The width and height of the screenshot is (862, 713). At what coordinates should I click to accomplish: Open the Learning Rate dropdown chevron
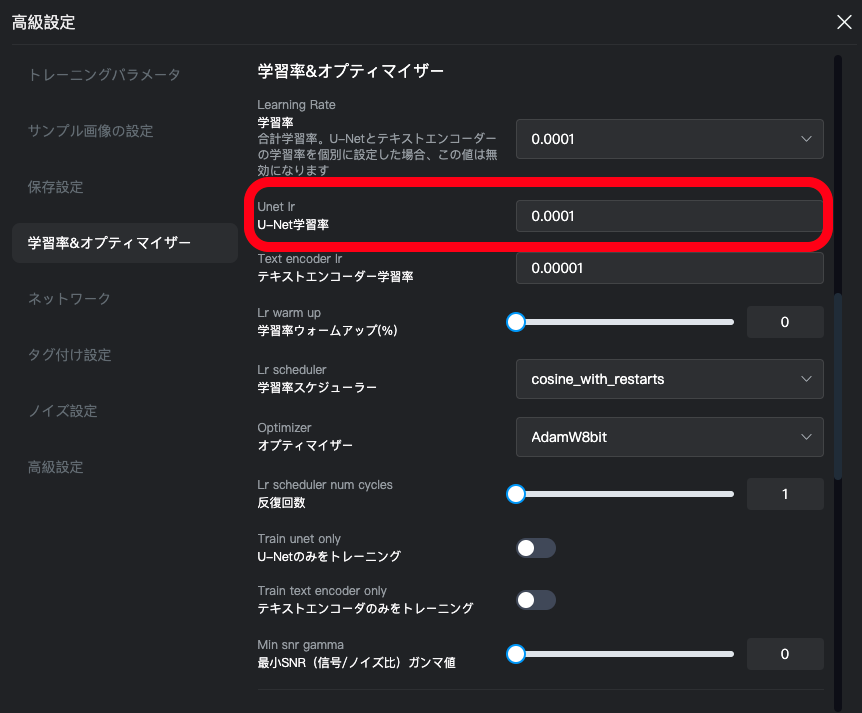(x=806, y=139)
